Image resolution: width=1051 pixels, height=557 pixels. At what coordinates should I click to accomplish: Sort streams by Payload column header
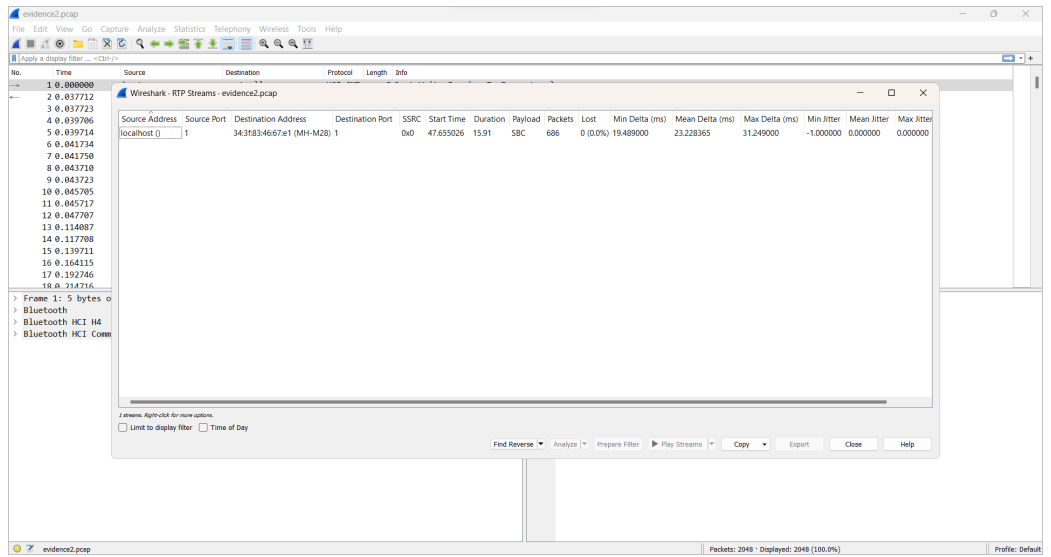[x=526, y=119]
